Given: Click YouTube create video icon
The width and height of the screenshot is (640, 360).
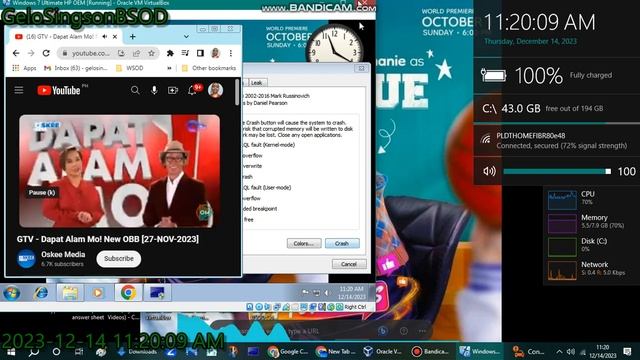Looking at the screenshot, I should click(173, 90).
